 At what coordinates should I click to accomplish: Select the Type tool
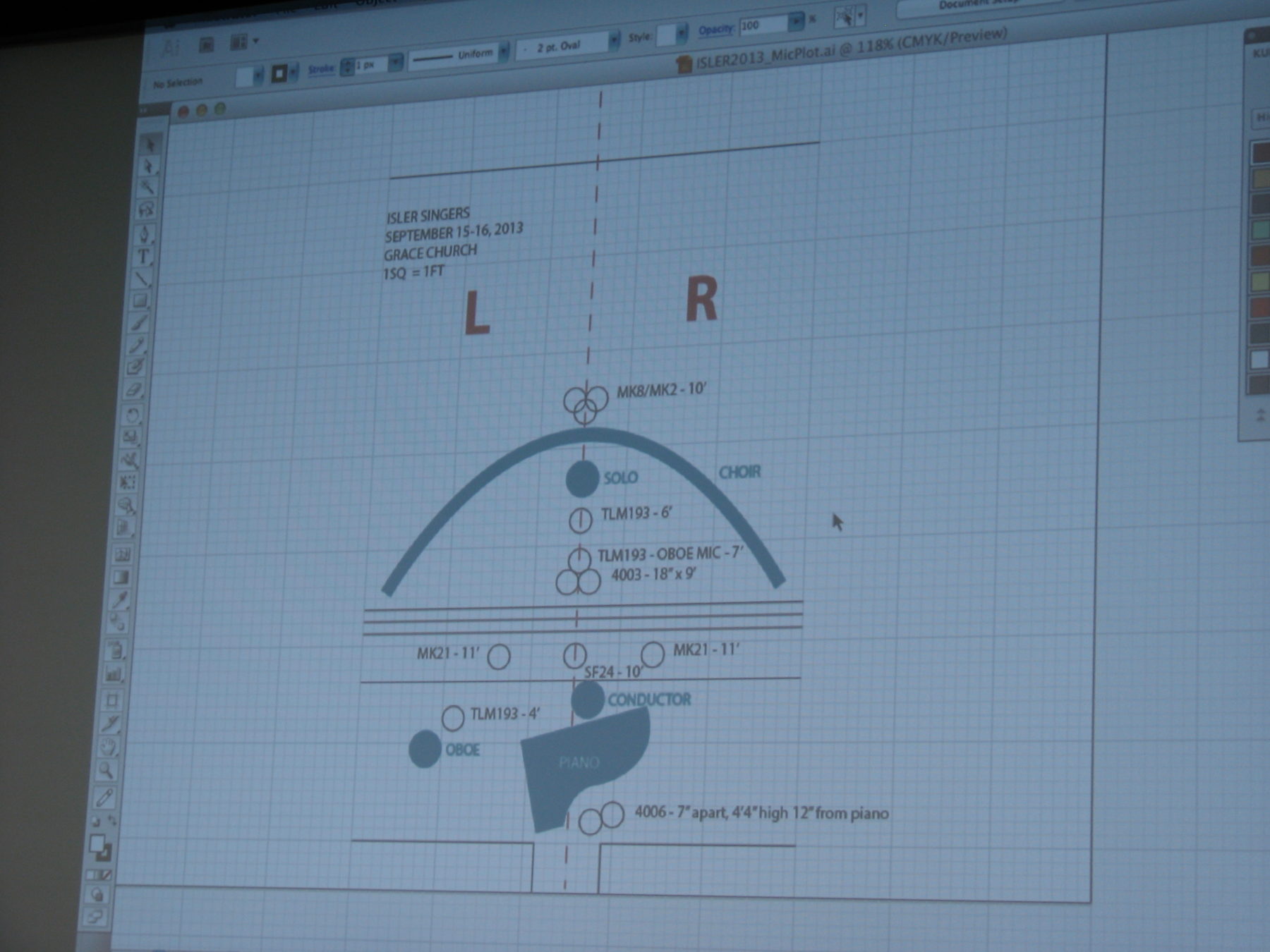click(x=144, y=257)
